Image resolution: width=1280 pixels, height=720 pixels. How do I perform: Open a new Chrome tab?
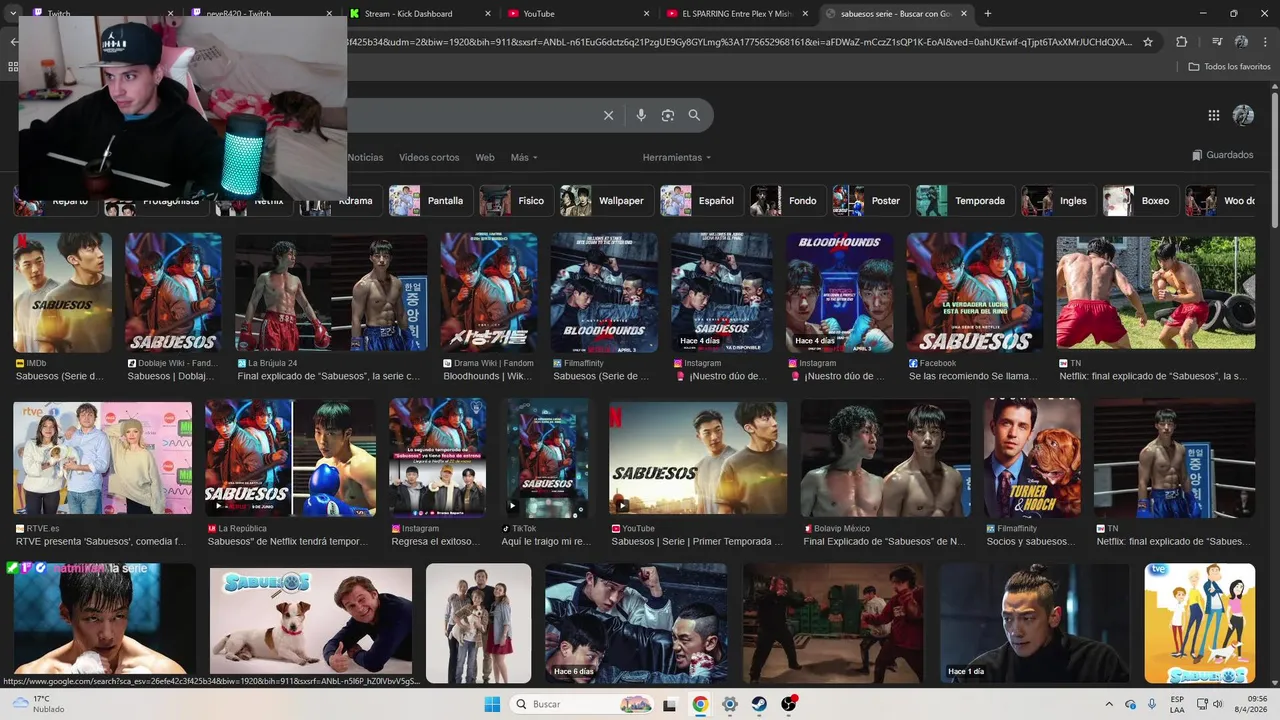click(x=988, y=13)
